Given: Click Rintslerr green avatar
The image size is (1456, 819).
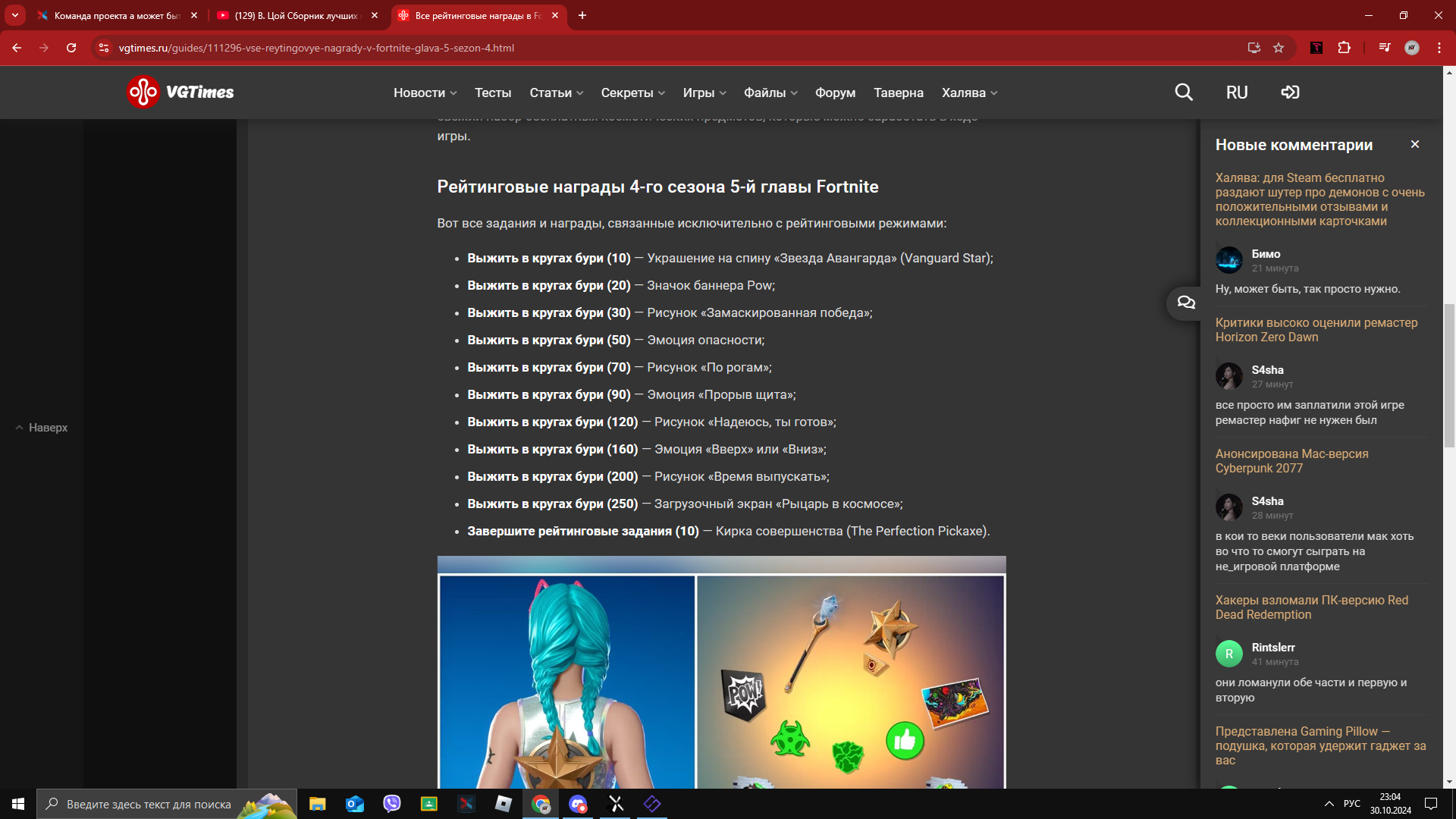Looking at the screenshot, I should click(1229, 654).
